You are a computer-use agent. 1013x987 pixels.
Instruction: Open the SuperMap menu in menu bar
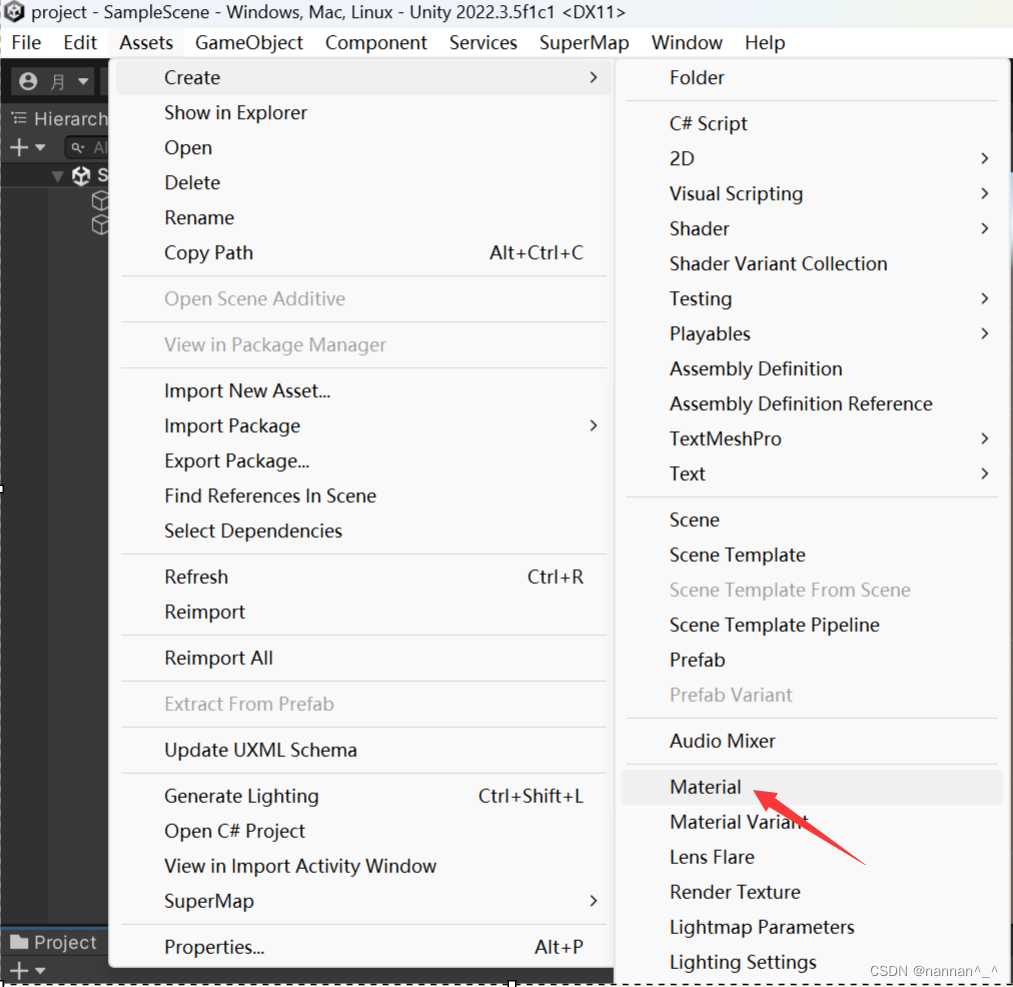point(584,43)
